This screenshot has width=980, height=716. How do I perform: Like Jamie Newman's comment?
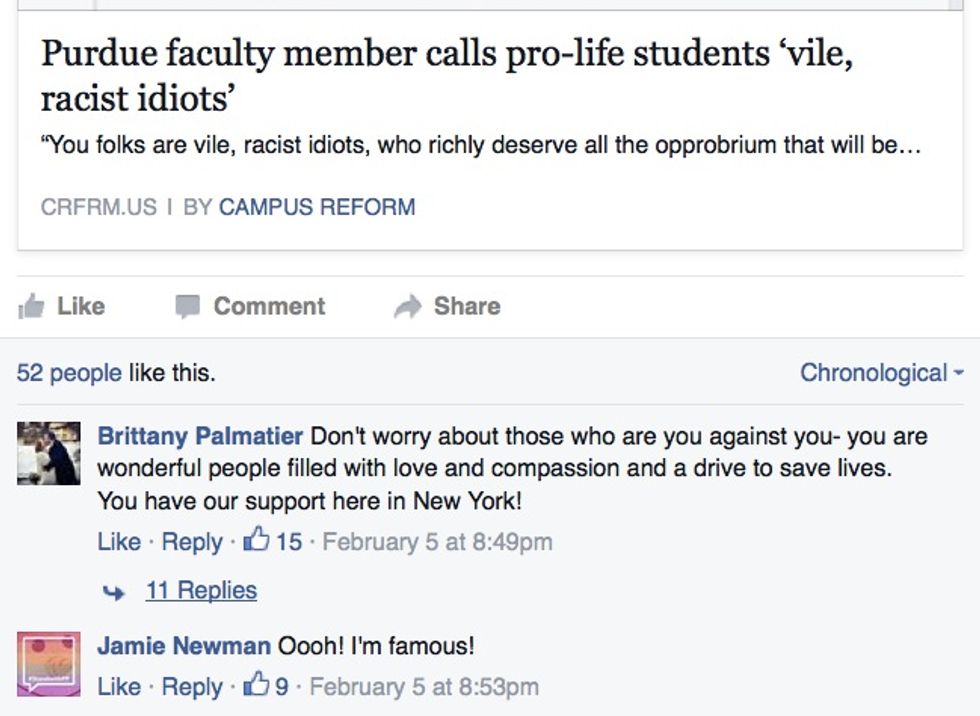click(118, 687)
